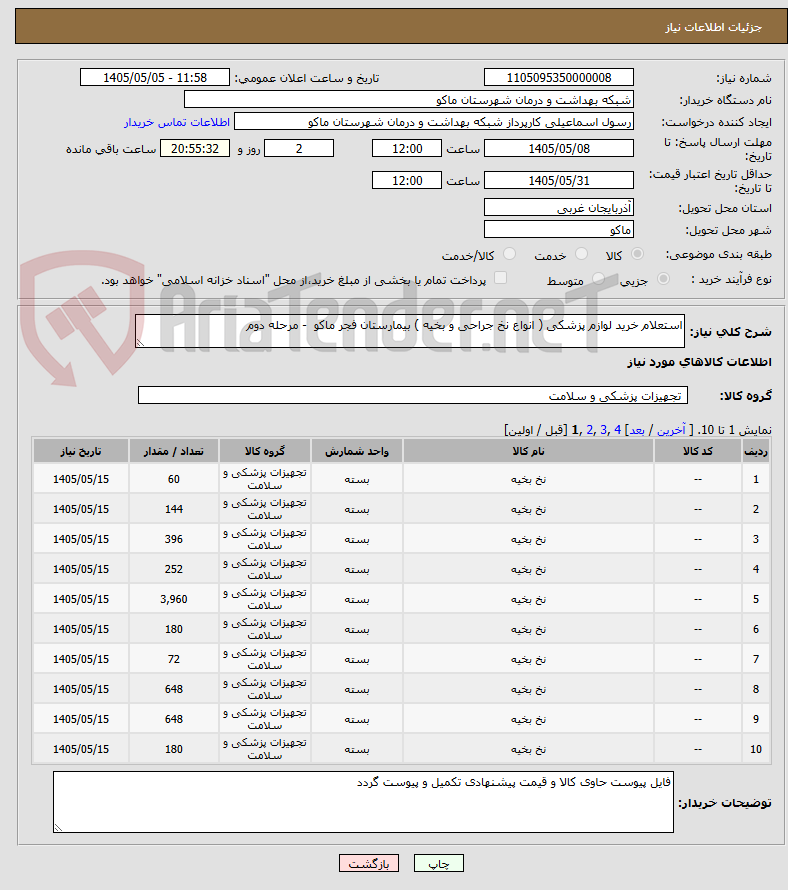
Task: Go to page 4 of the items
Action: 618,430
